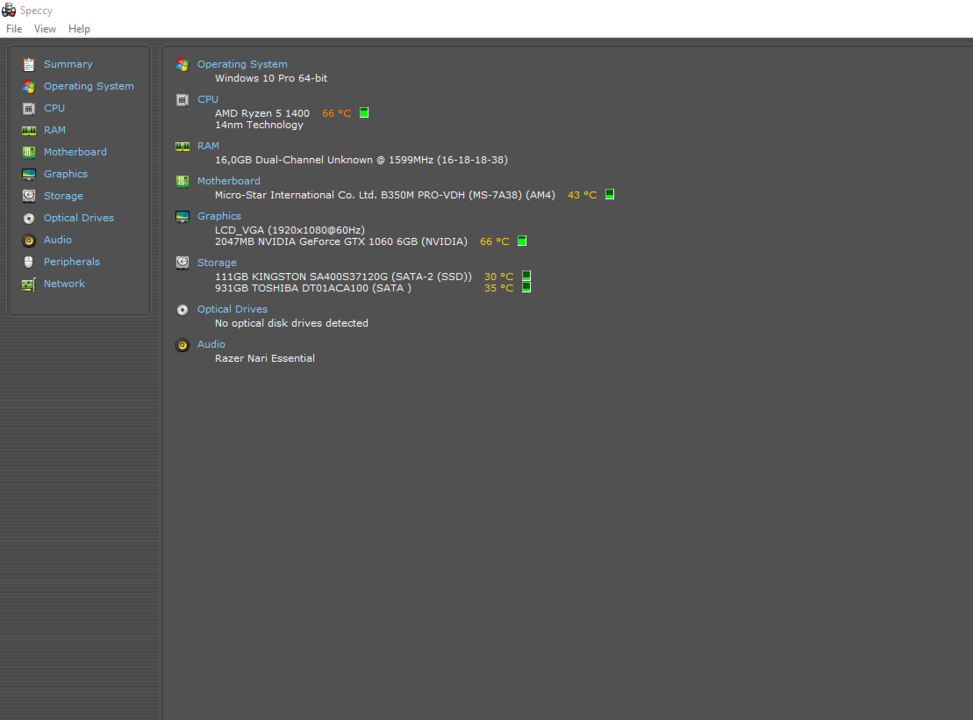Open the Audio heading link in summary
Screen dimensions: 973x720
click(x=211, y=344)
